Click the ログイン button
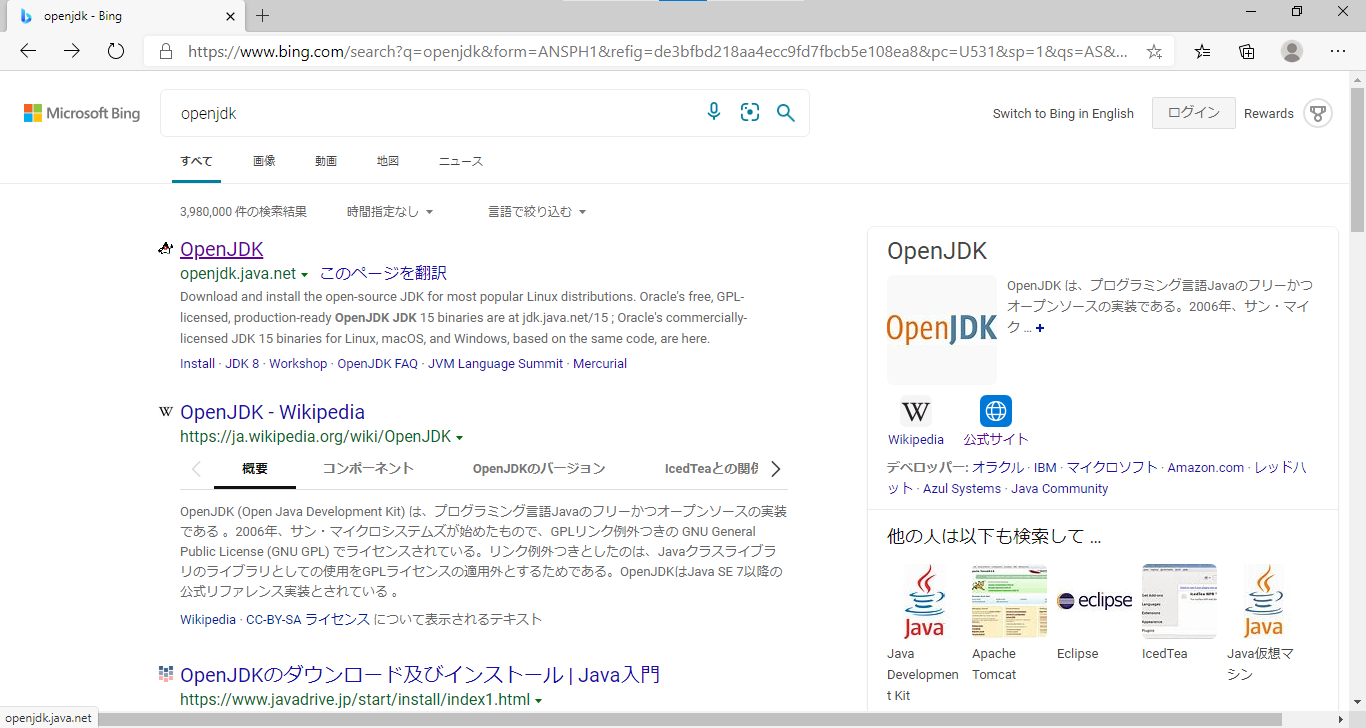Screen dimensions: 1366x728 tap(1194, 113)
